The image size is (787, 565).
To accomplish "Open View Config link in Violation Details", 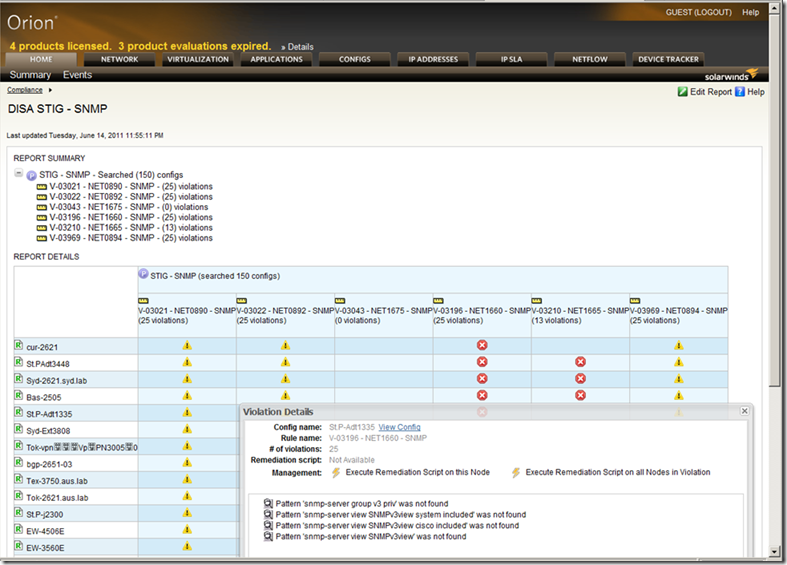I will 400,427.
